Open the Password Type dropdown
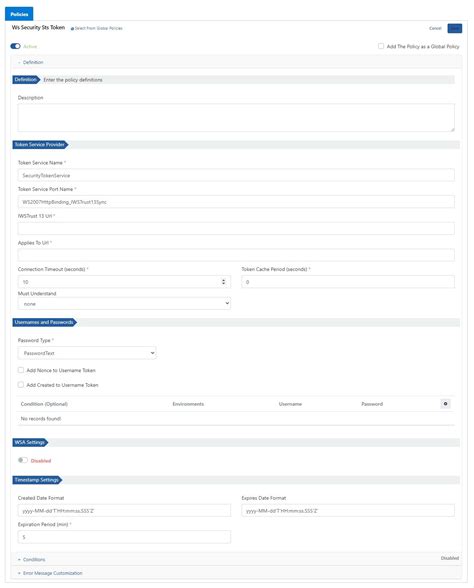 [x=87, y=353]
